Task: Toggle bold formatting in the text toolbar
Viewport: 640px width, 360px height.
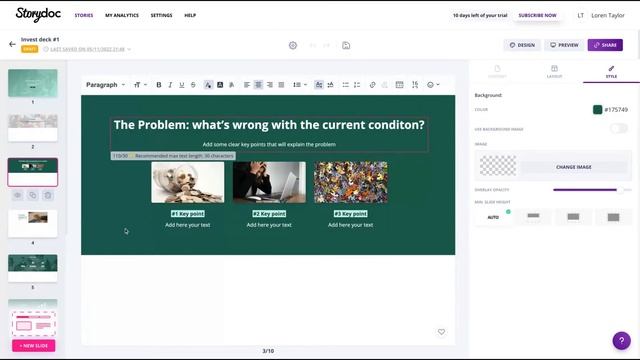Action: (159, 85)
